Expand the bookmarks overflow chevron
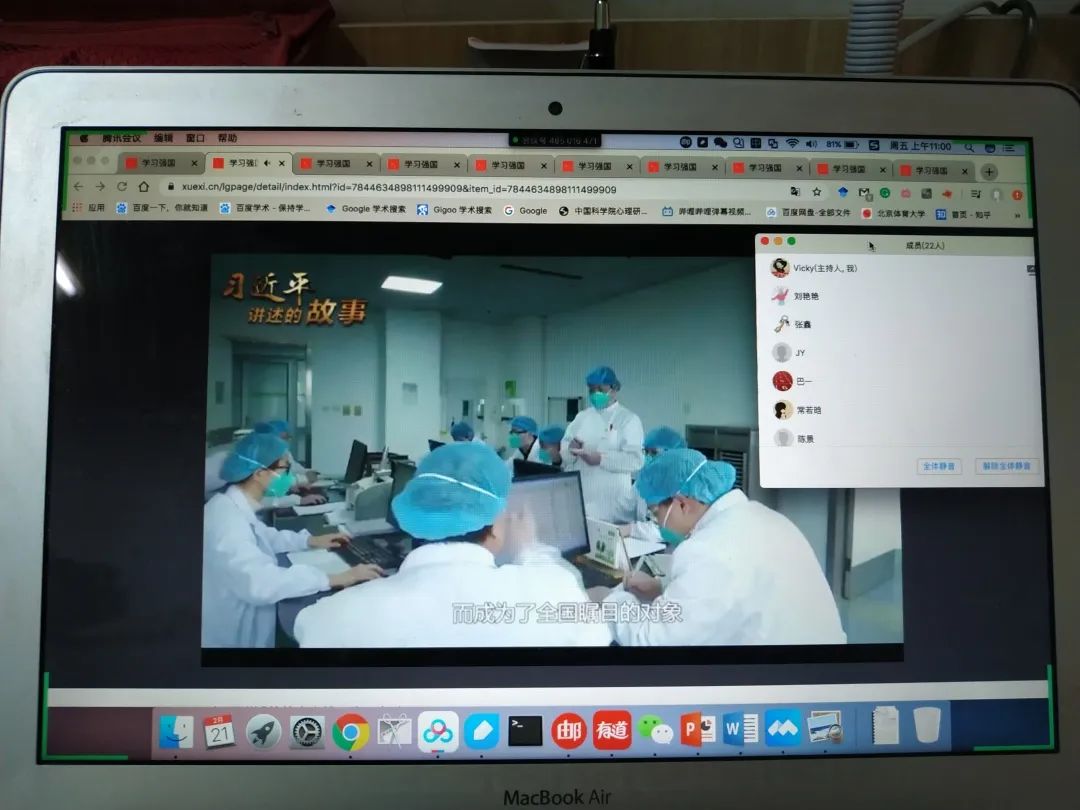The width and height of the screenshot is (1080, 810). [x=1017, y=216]
